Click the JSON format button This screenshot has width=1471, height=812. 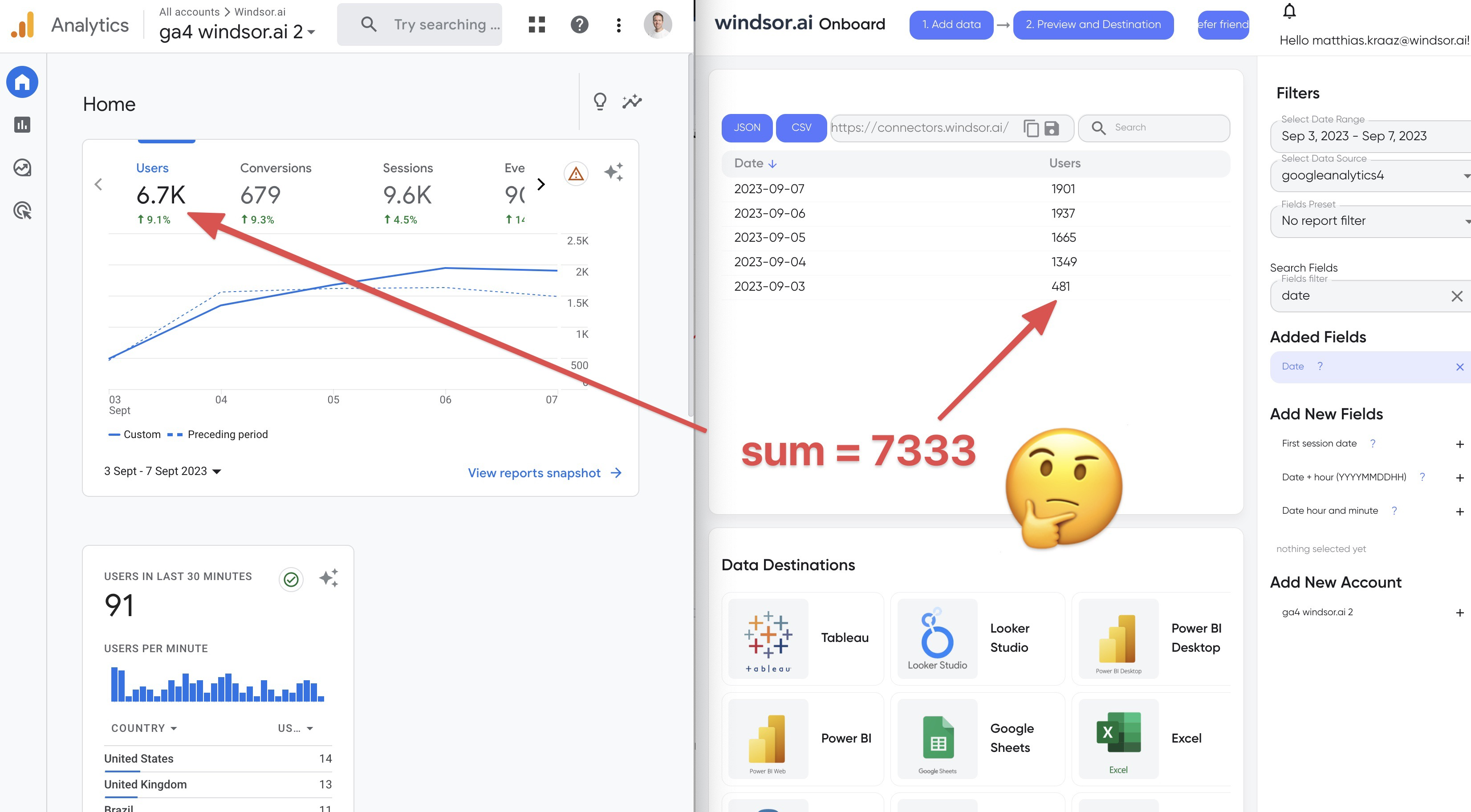747,128
